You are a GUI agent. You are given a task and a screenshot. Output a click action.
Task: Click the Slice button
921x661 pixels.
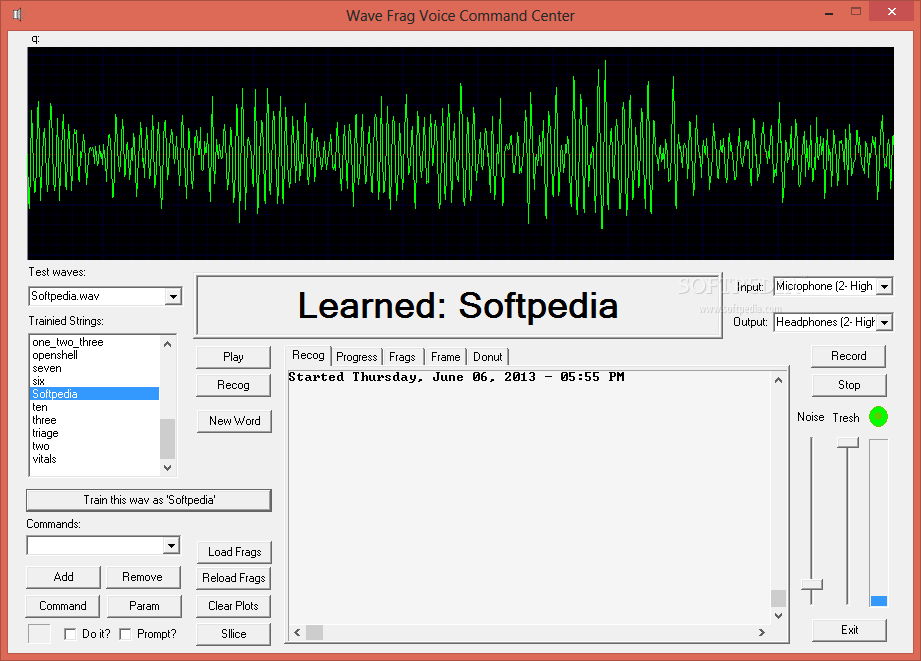pos(234,634)
